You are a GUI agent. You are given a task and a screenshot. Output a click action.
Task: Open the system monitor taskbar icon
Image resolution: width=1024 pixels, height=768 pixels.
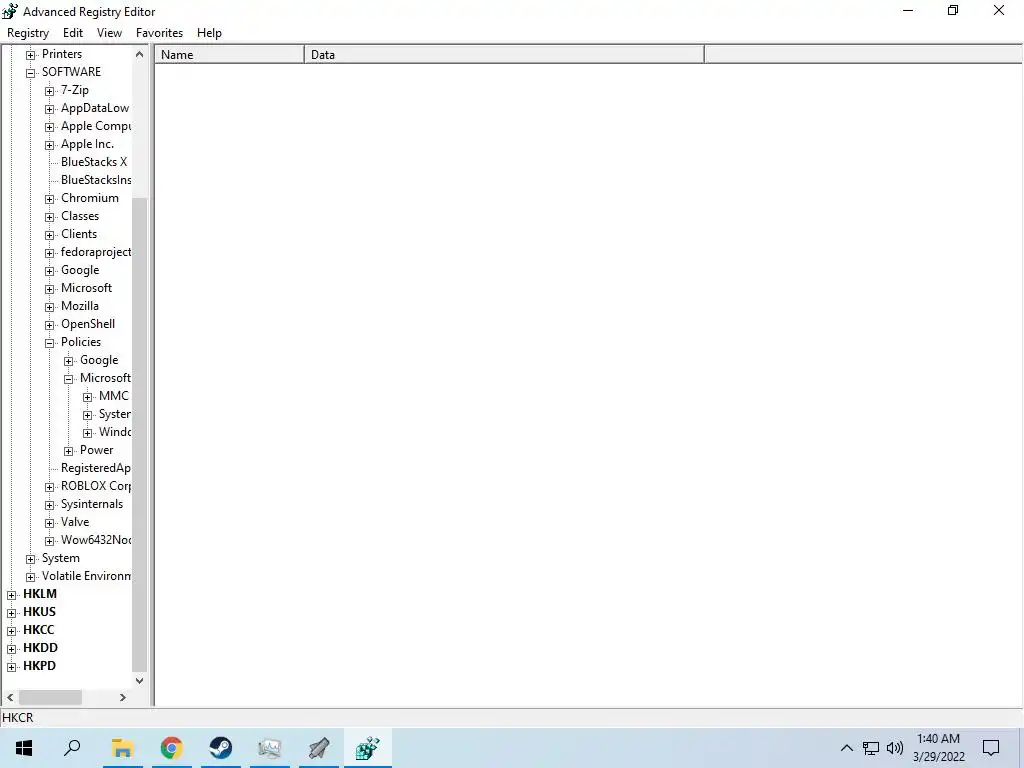(270, 748)
